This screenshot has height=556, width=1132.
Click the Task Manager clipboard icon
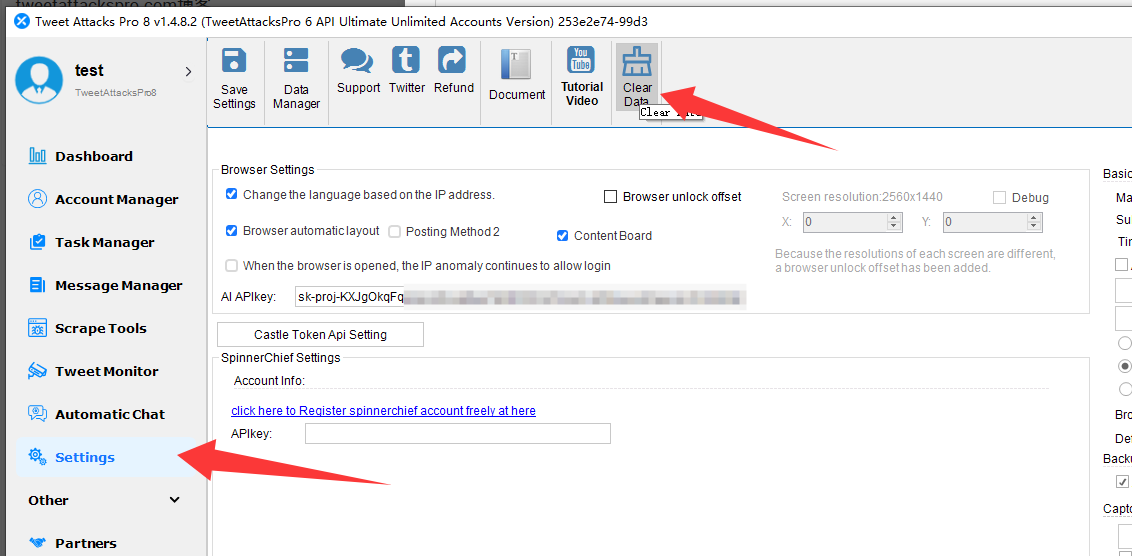[x=38, y=243]
